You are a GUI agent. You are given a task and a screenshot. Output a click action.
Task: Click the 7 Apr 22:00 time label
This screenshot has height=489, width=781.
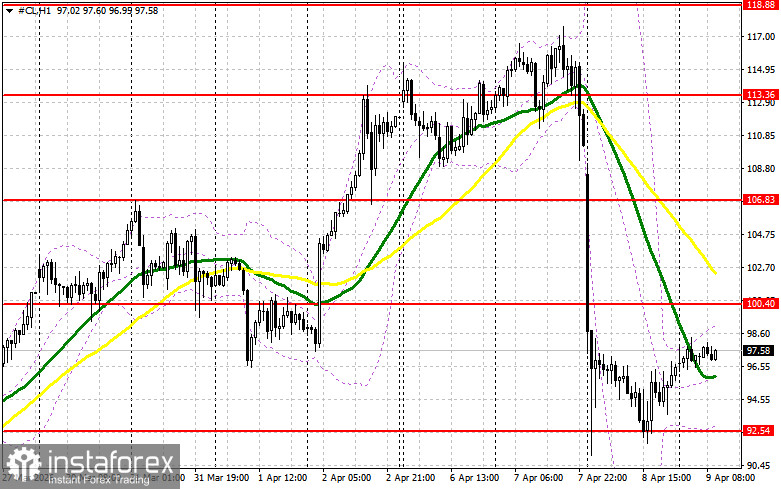(x=602, y=478)
